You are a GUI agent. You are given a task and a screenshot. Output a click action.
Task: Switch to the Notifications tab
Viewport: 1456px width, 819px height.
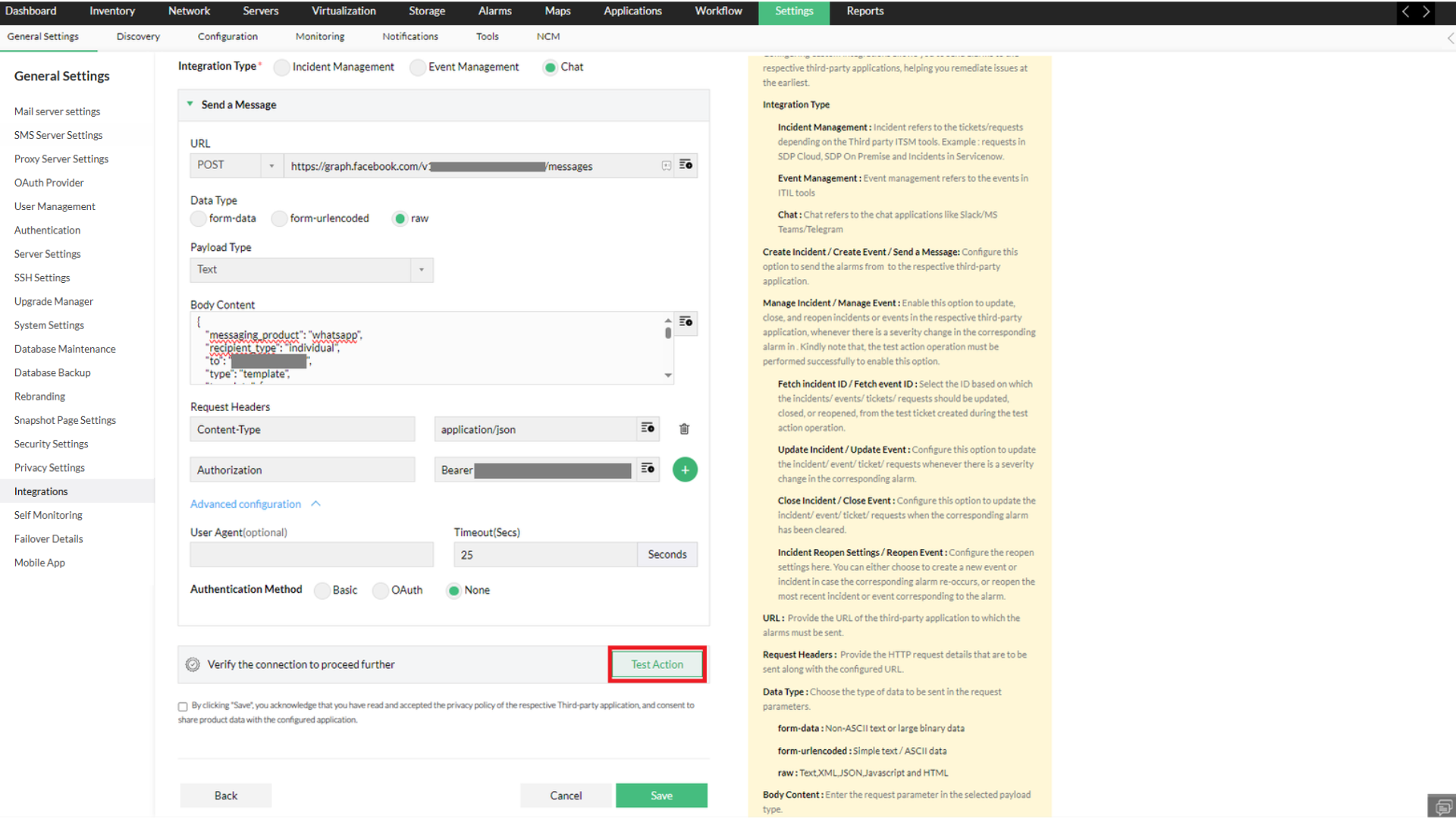coord(409,36)
